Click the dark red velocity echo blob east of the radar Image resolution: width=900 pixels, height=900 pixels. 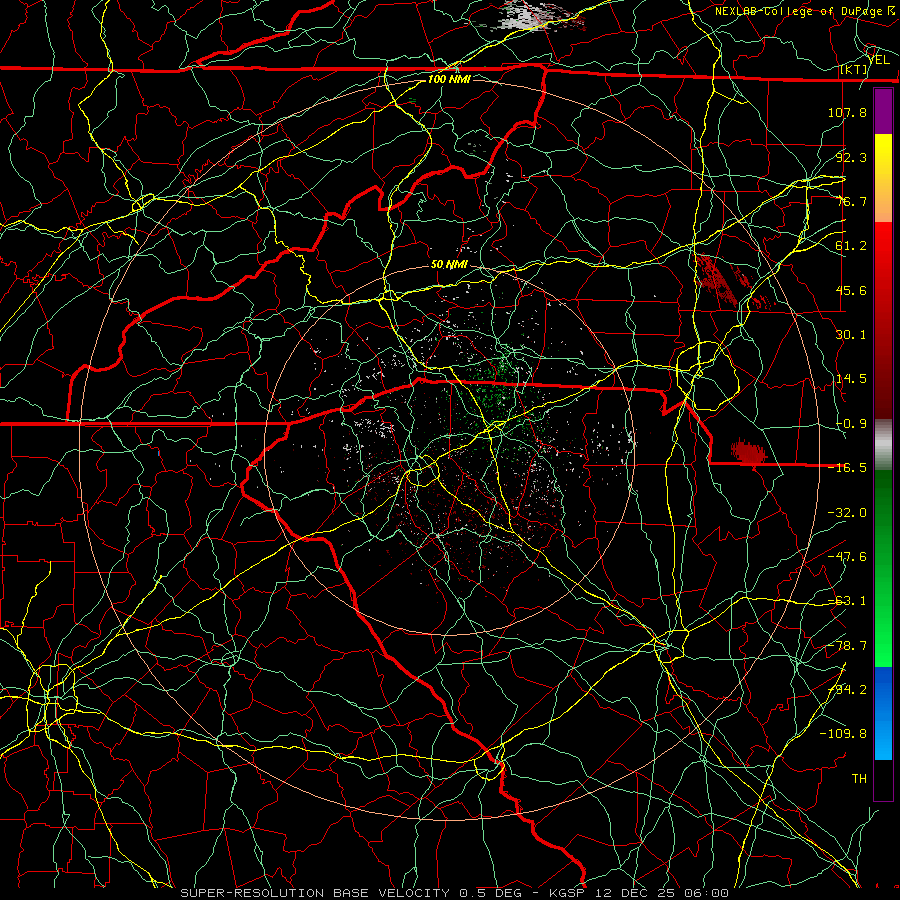tap(748, 452)
